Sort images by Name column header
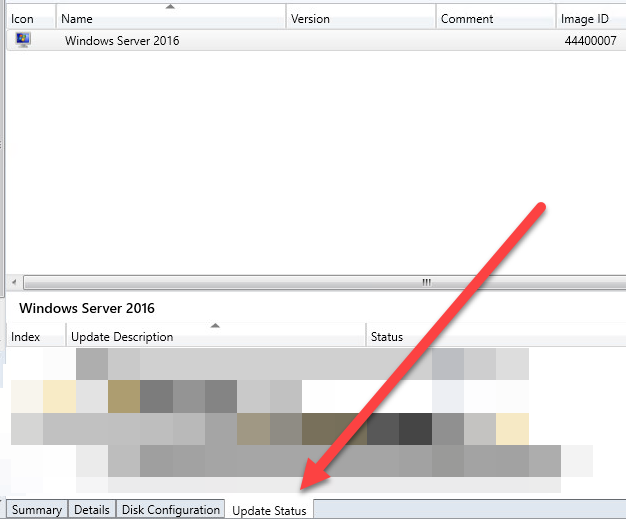Viewport: 626px width, 519px height. [x=171, y=18]
